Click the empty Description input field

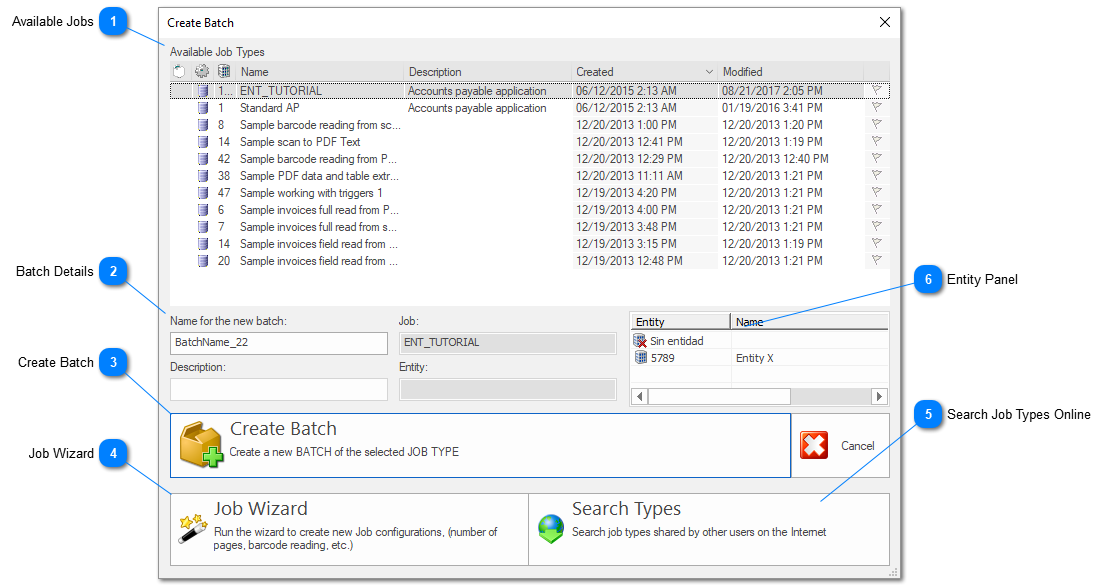click(x=278, y=390)
